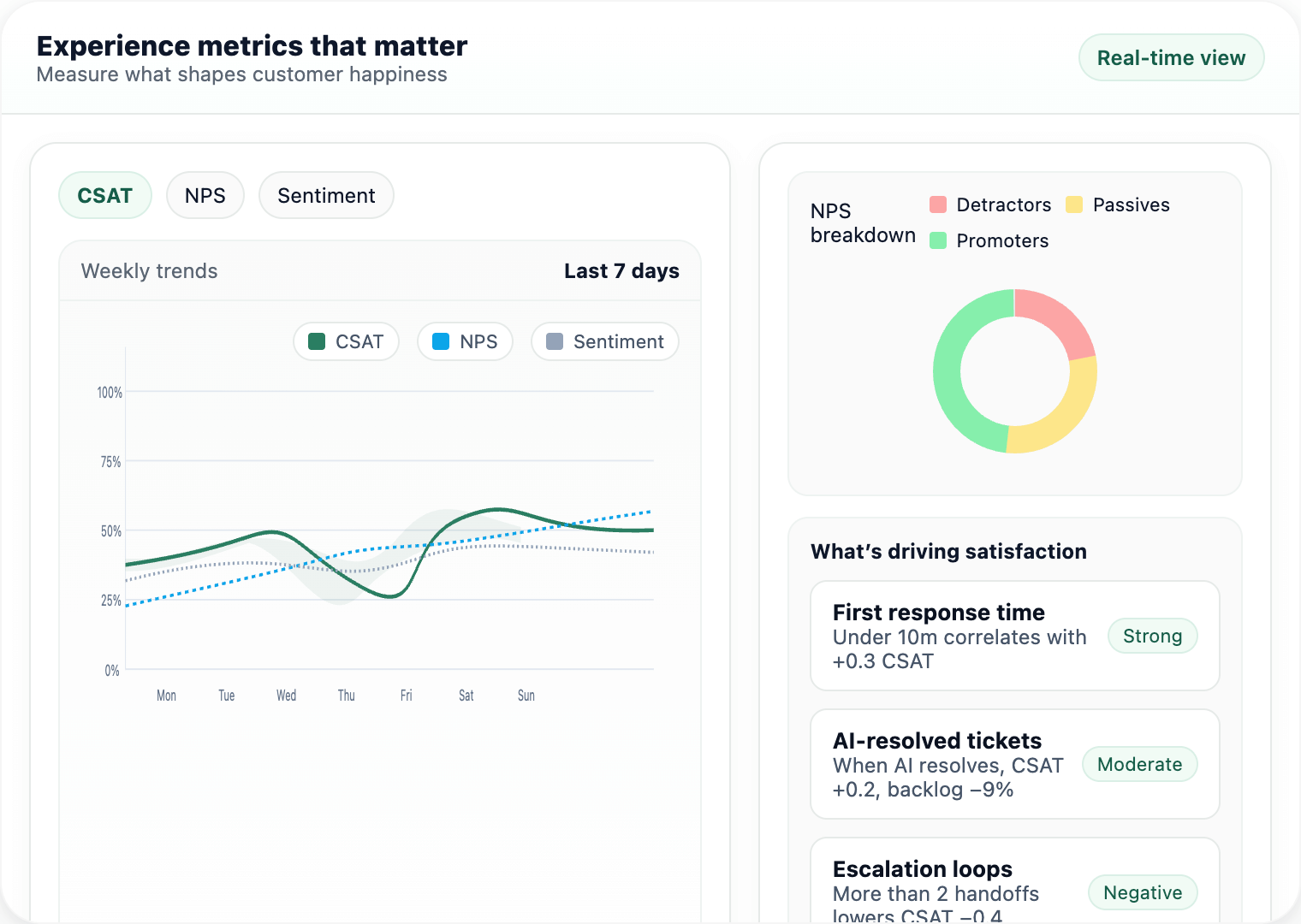This screenshot has height=924, width=1301.
Task: Click the Passives yellow legend swatch
Action: pos(1074,204)
